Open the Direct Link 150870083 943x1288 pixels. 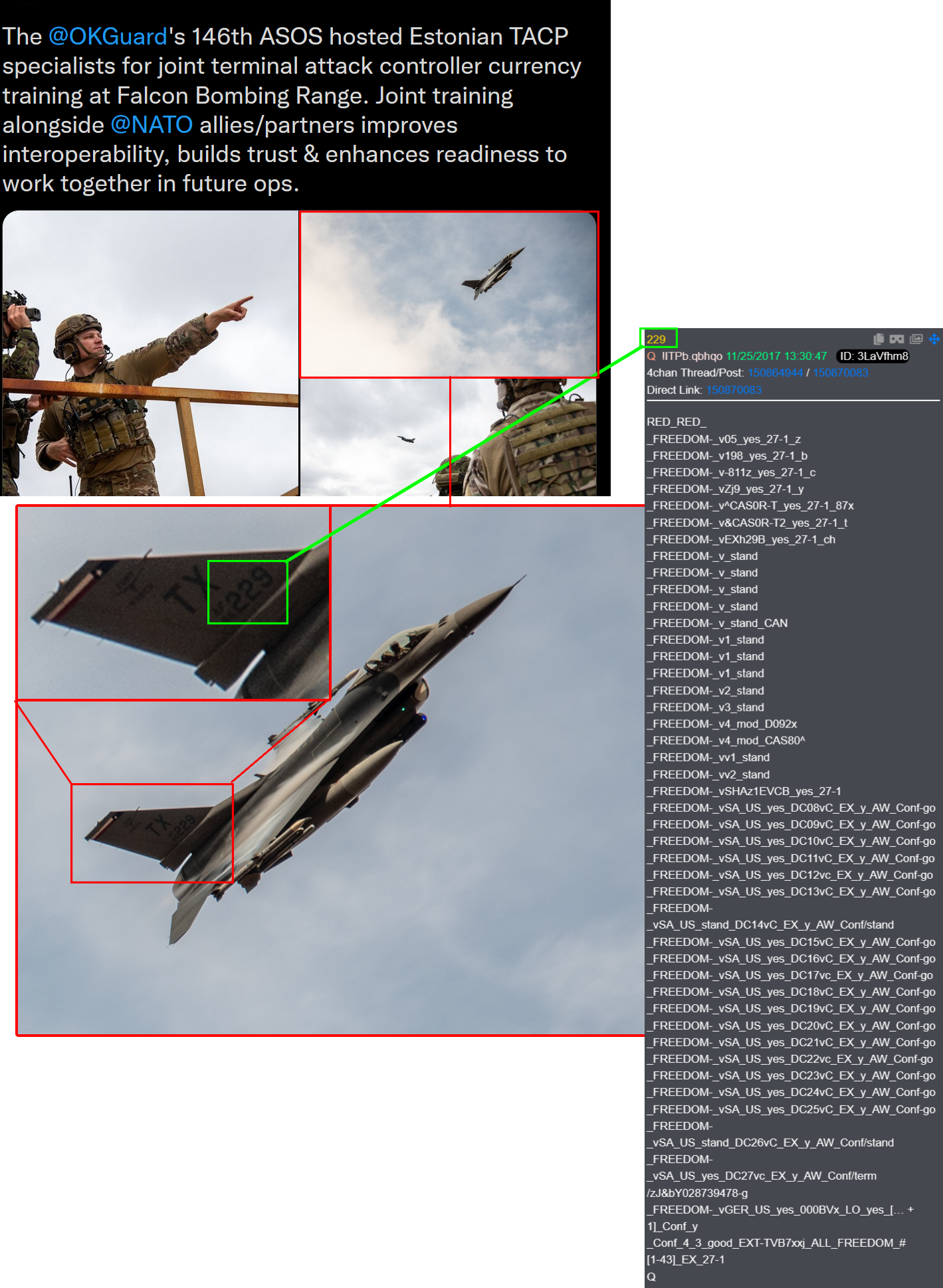734,390
